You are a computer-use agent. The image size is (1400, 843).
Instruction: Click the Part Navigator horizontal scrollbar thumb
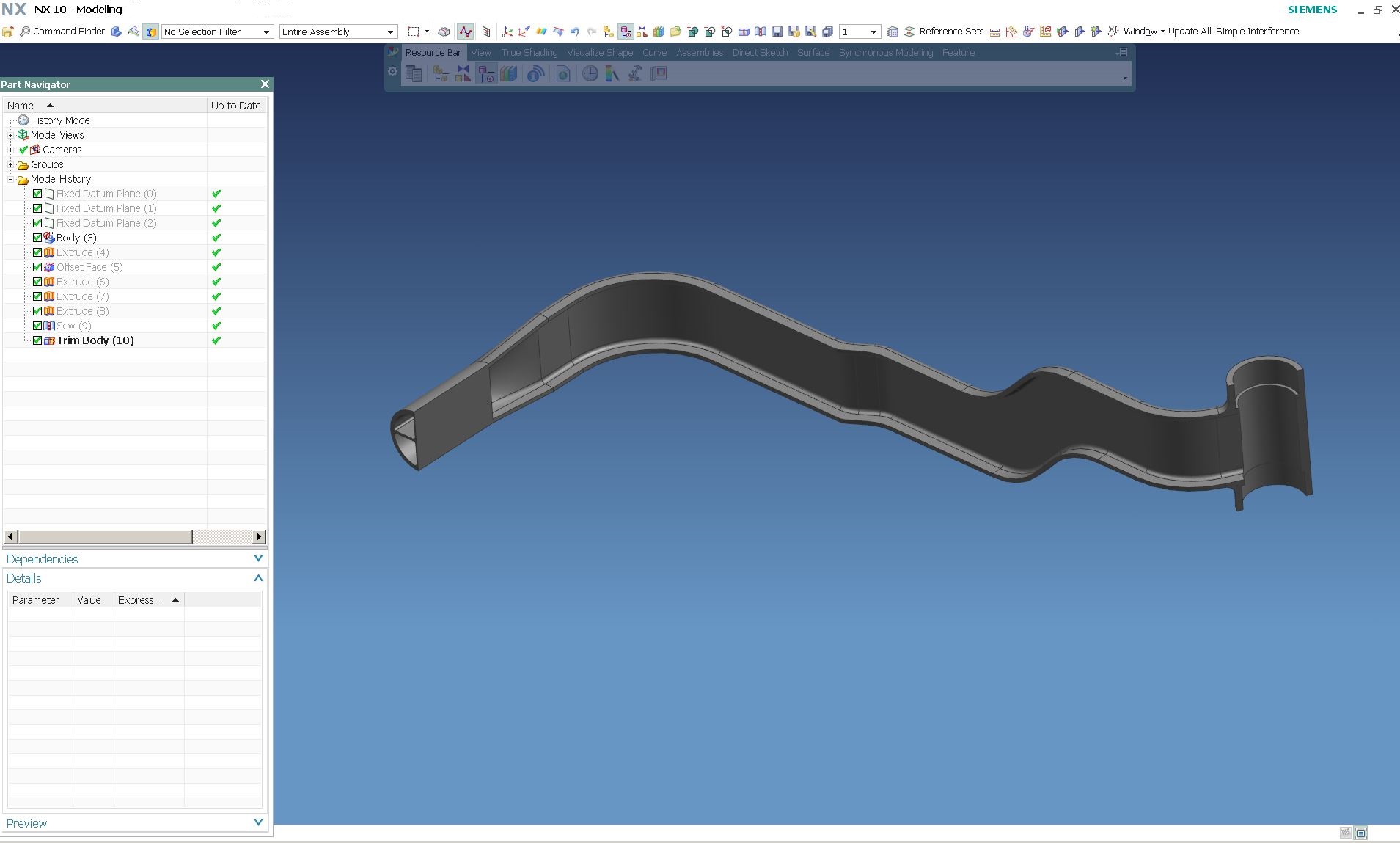pyautogui.click(x=105, y=537)
